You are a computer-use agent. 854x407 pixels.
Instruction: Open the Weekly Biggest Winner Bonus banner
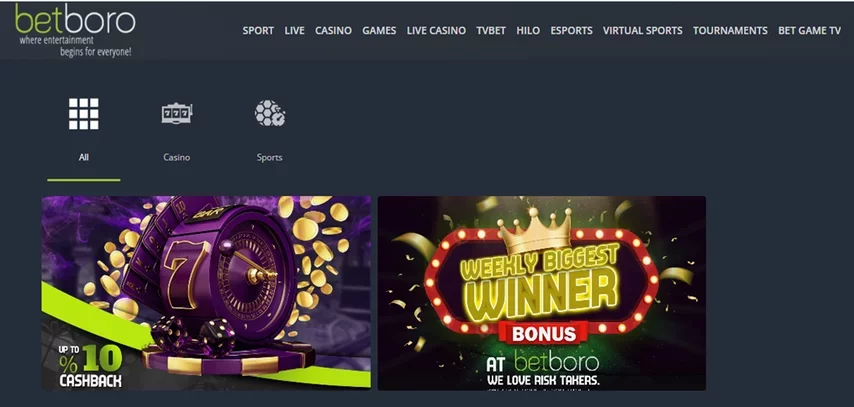(x=542, y=293)
